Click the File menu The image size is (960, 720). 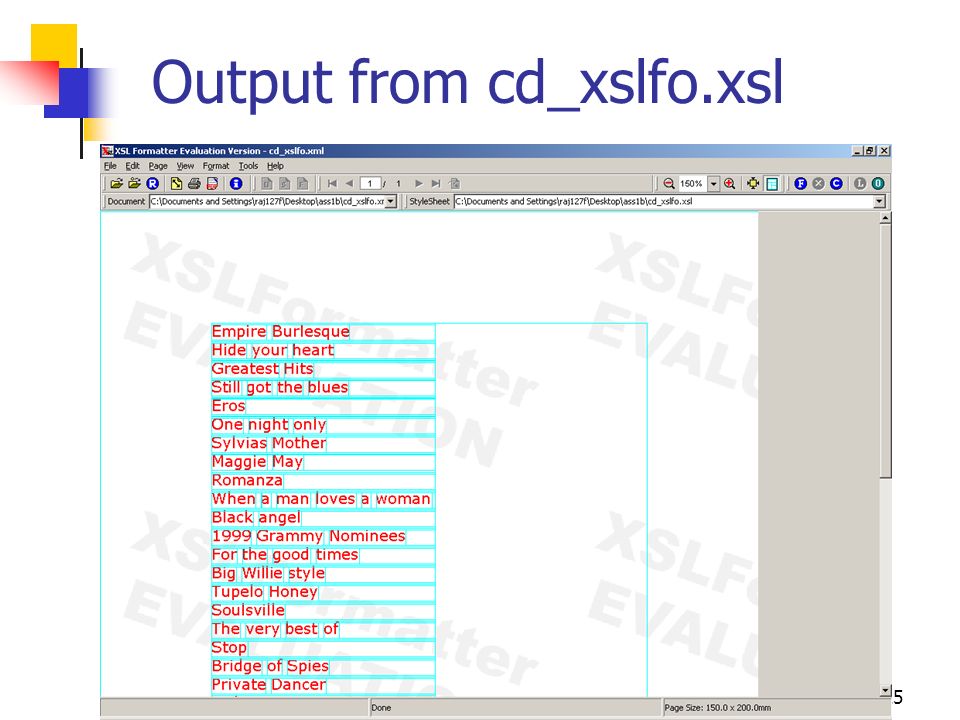point(110,166)
